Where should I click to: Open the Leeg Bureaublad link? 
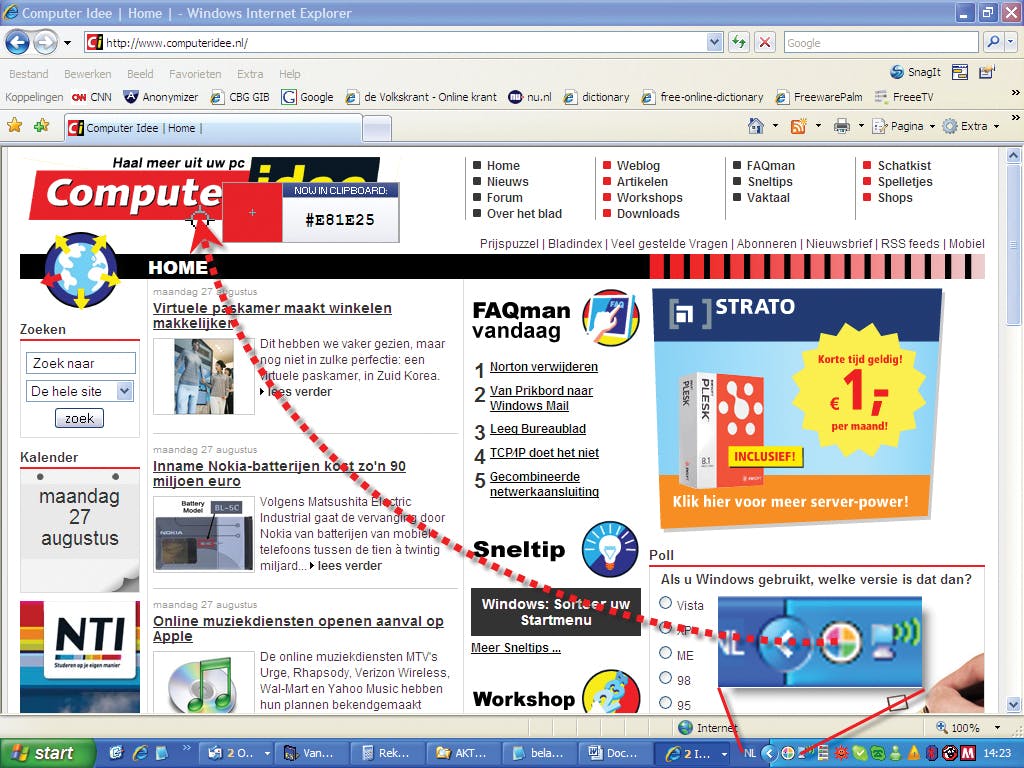point(537,428)
